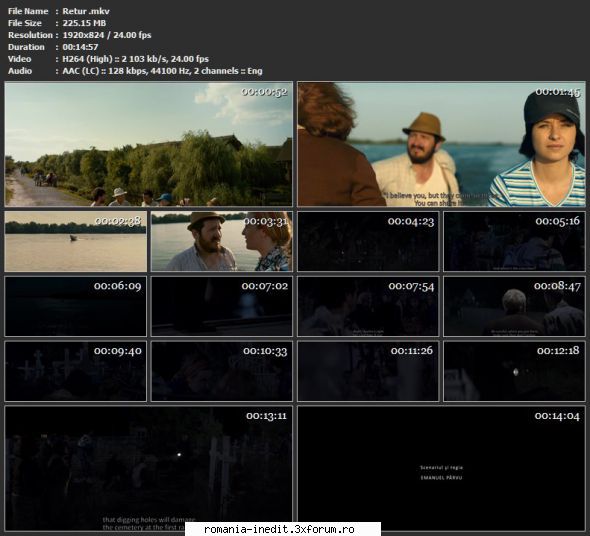Screen dimensions: 590x536
Task: Open the dark frame at 00:05:16
Action: [x=514, y=241]
